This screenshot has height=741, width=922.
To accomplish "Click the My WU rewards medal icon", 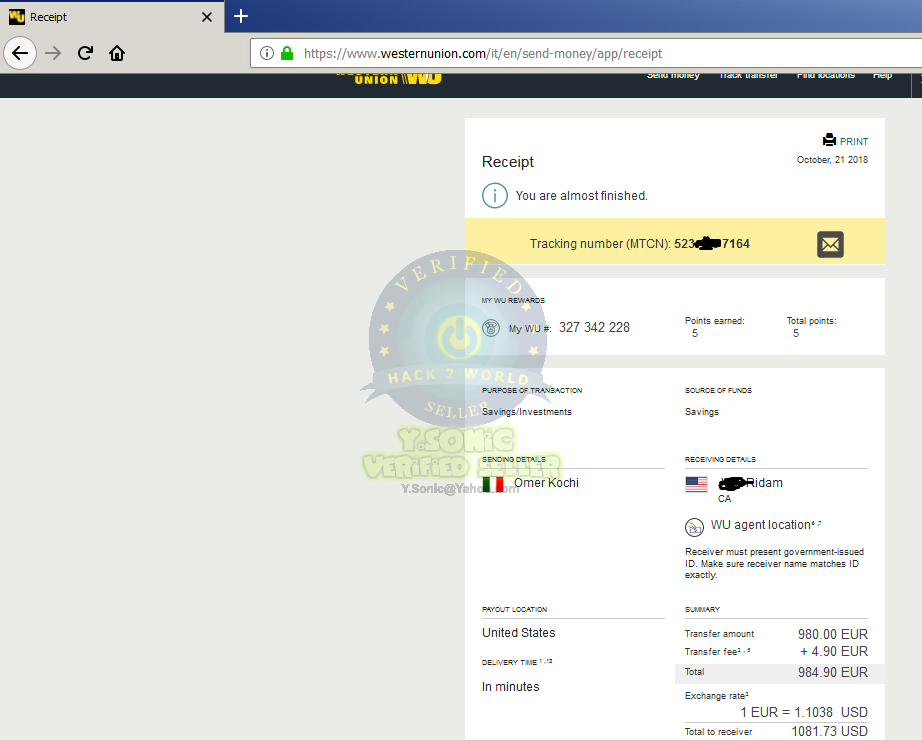I will tap(491, 328).
